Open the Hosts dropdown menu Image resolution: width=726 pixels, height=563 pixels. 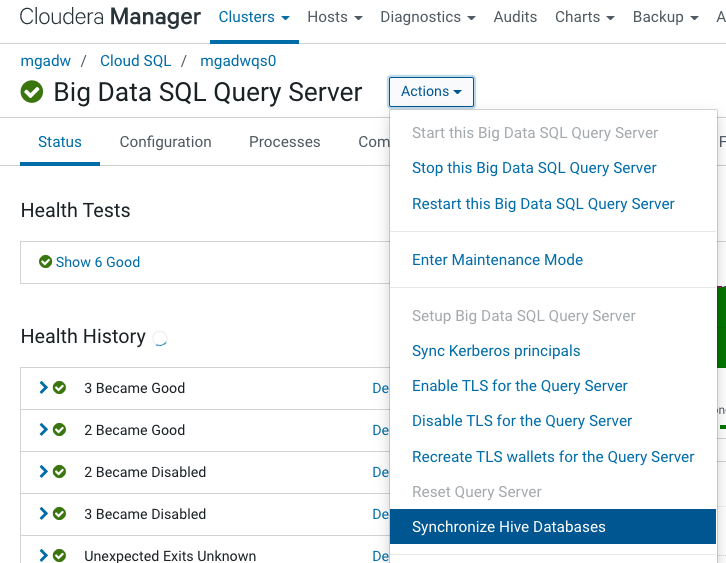click(x=335, y=17)
